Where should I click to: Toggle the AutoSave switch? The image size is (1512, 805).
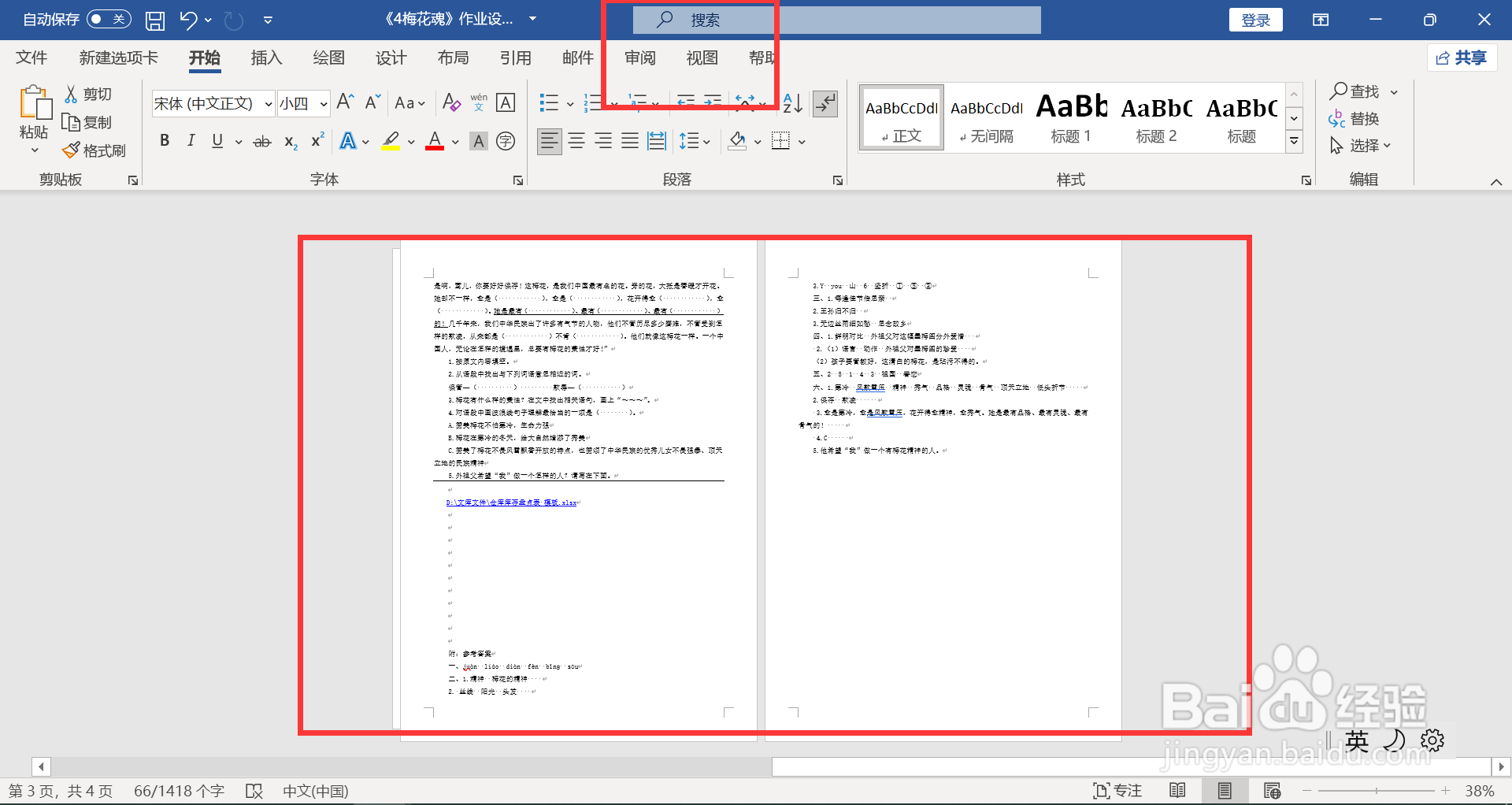pos(109,20)
